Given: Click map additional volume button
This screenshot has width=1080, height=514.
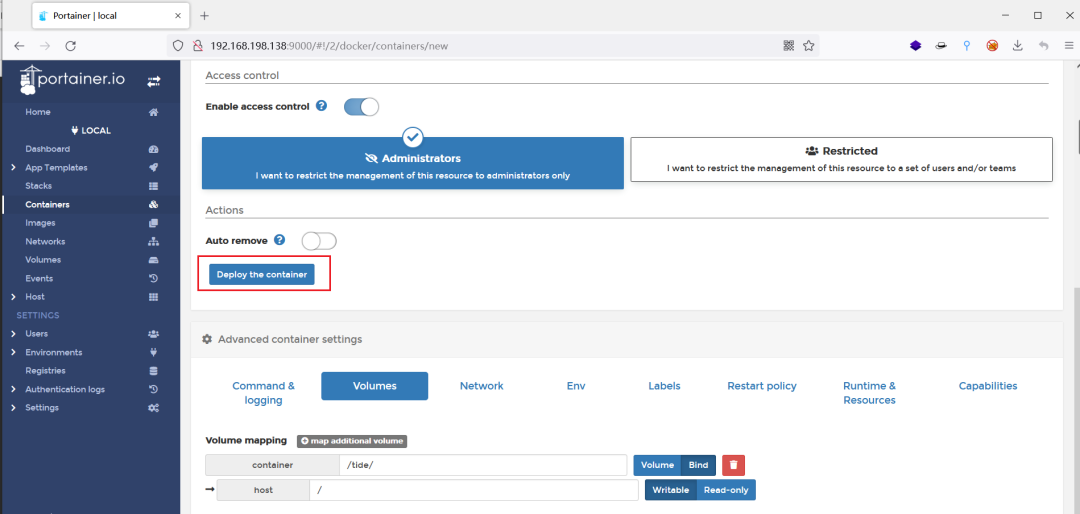Looking at the screenshot, I should 352,441.
